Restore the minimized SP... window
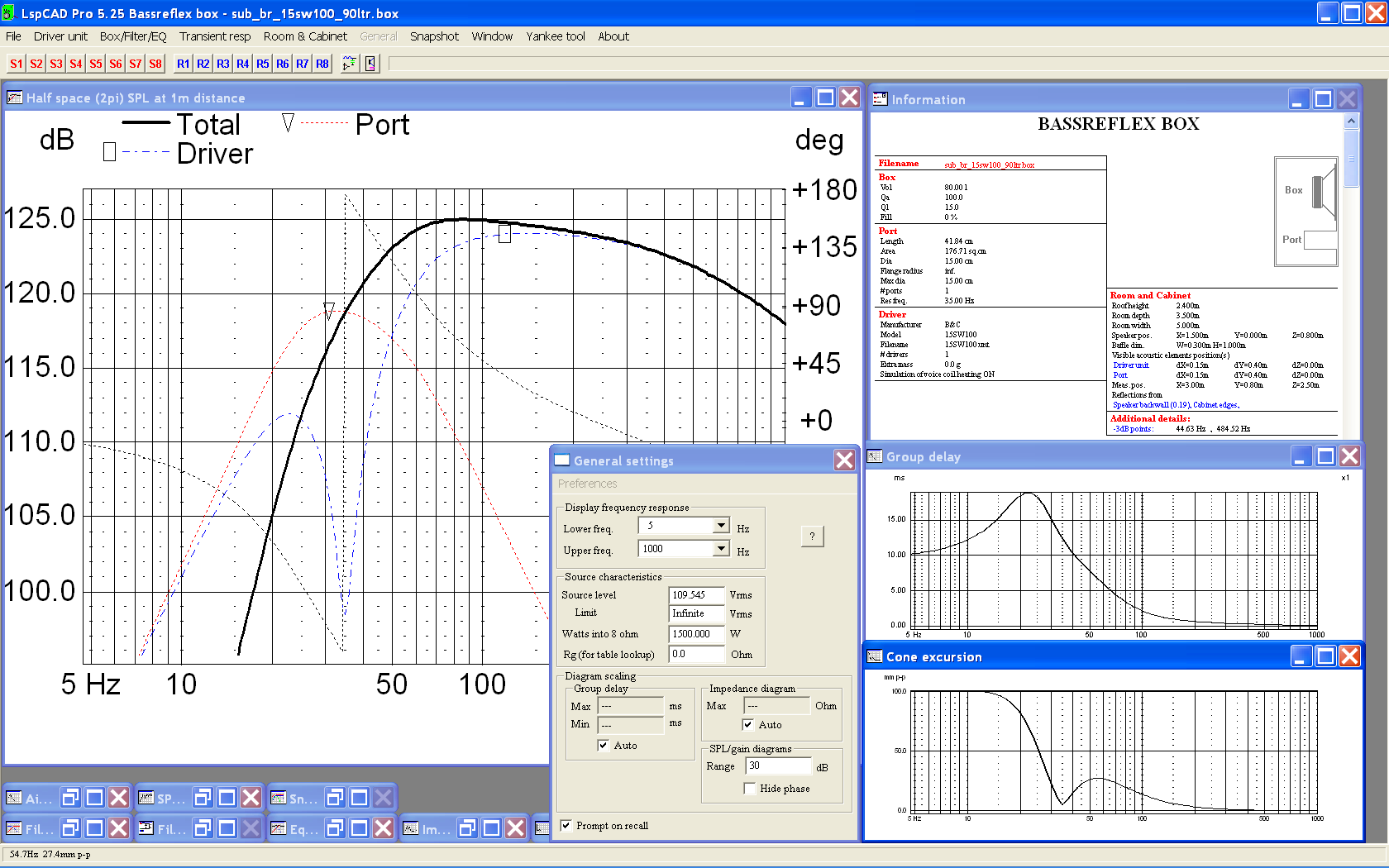The image size is (1389, 868). [203, 798]
